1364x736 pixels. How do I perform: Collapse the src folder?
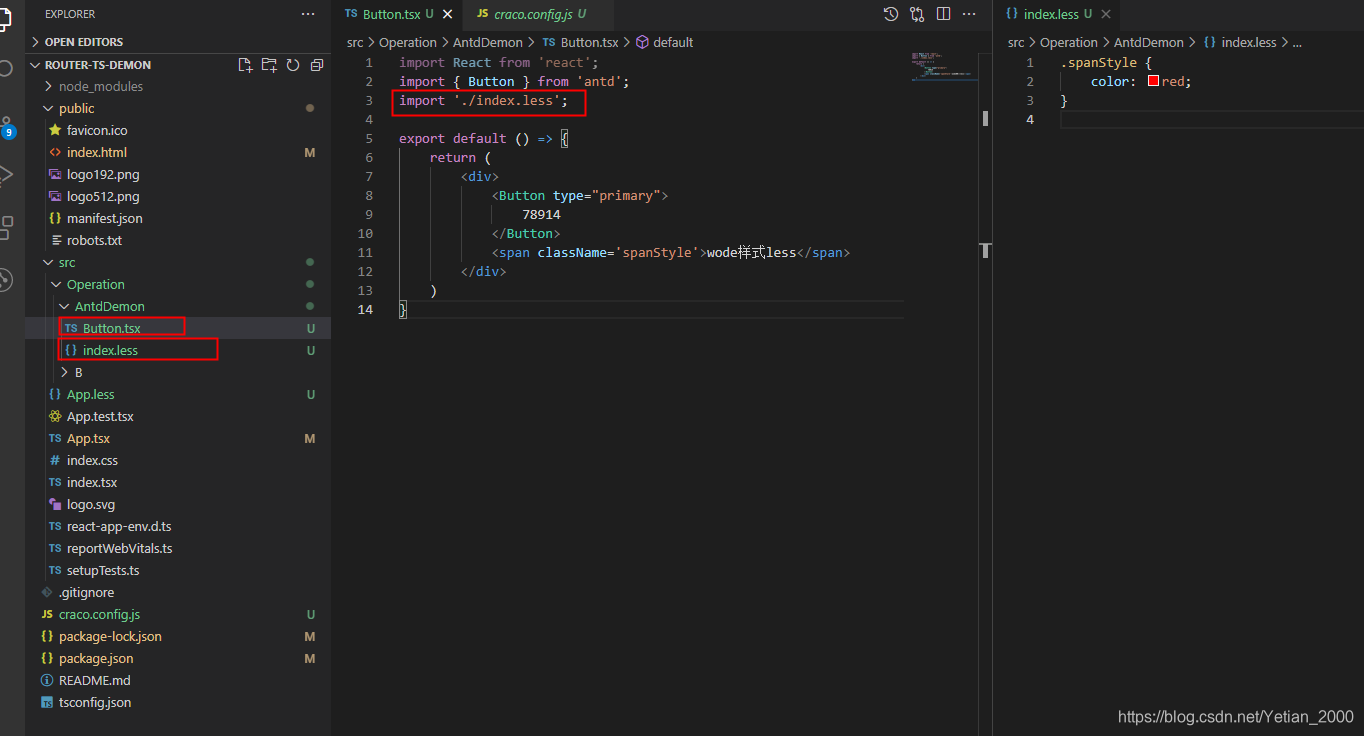click(67, 263)
